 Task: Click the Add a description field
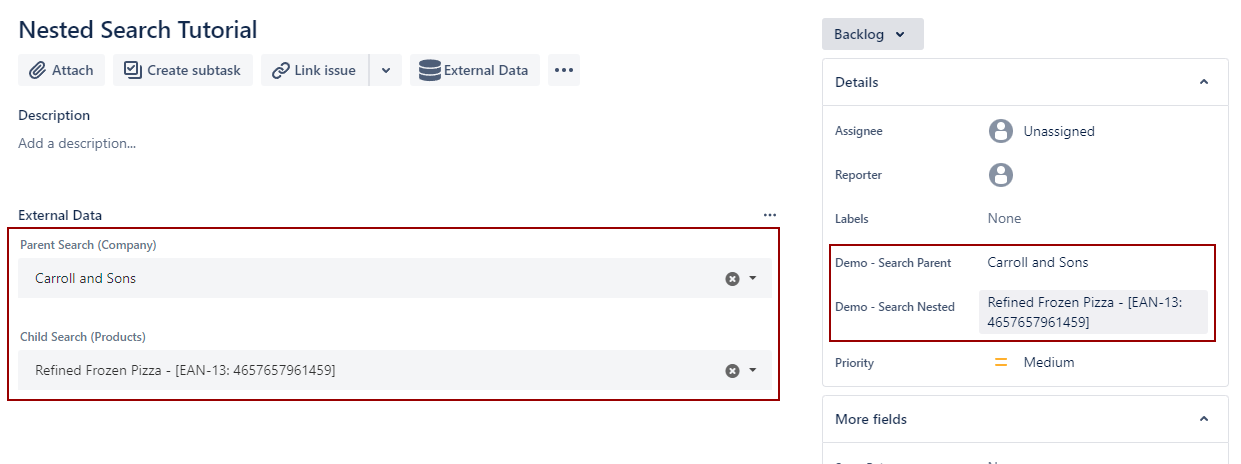(77, 143)
